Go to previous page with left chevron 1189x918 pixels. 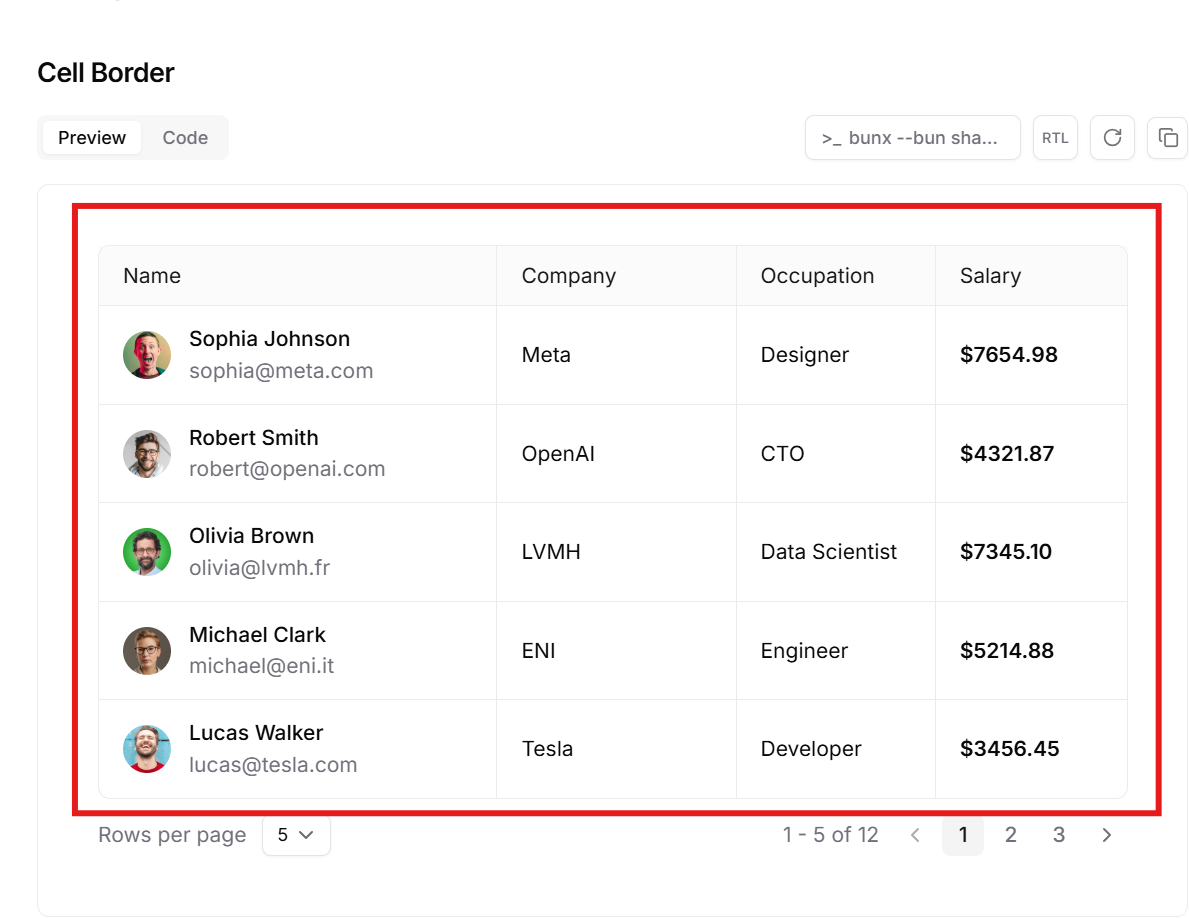click(915, 835)
